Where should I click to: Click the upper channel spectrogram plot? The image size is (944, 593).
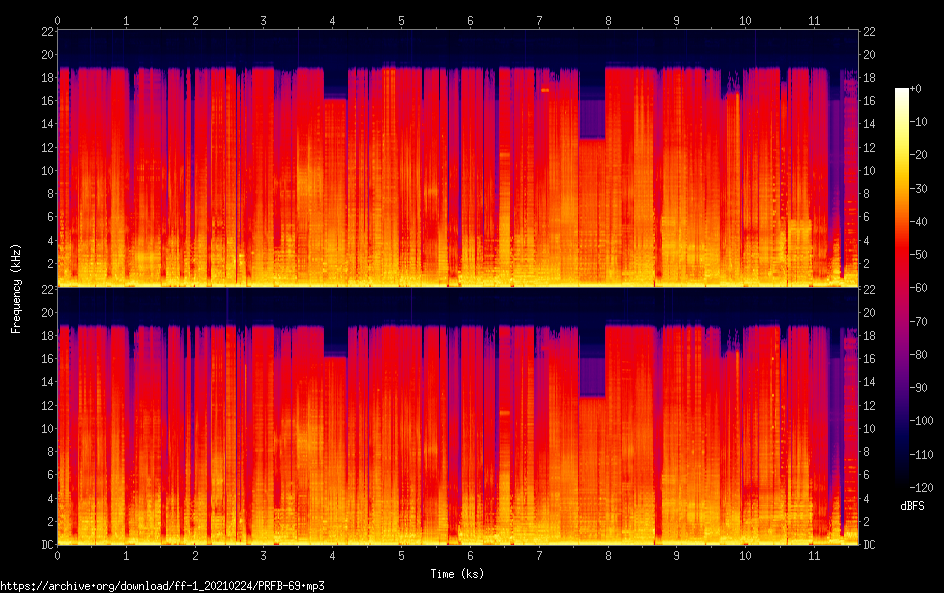pos(458,158)
